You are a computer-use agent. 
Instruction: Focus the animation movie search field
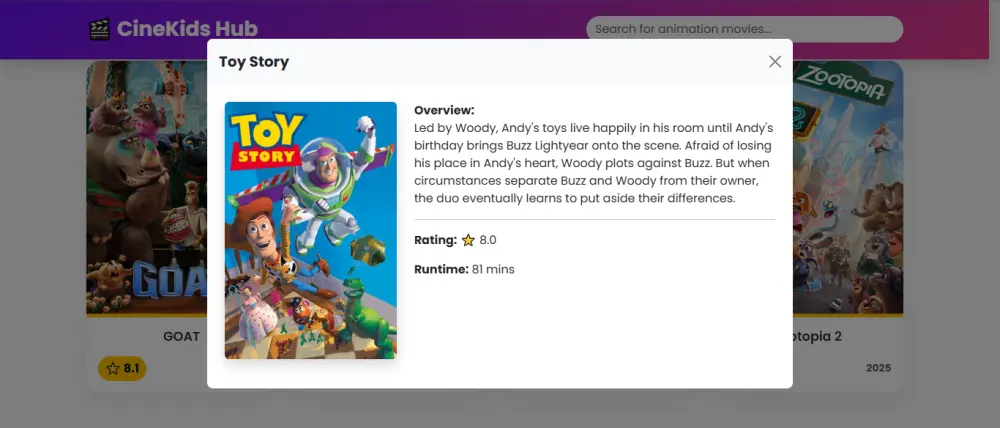coord(744,29)
